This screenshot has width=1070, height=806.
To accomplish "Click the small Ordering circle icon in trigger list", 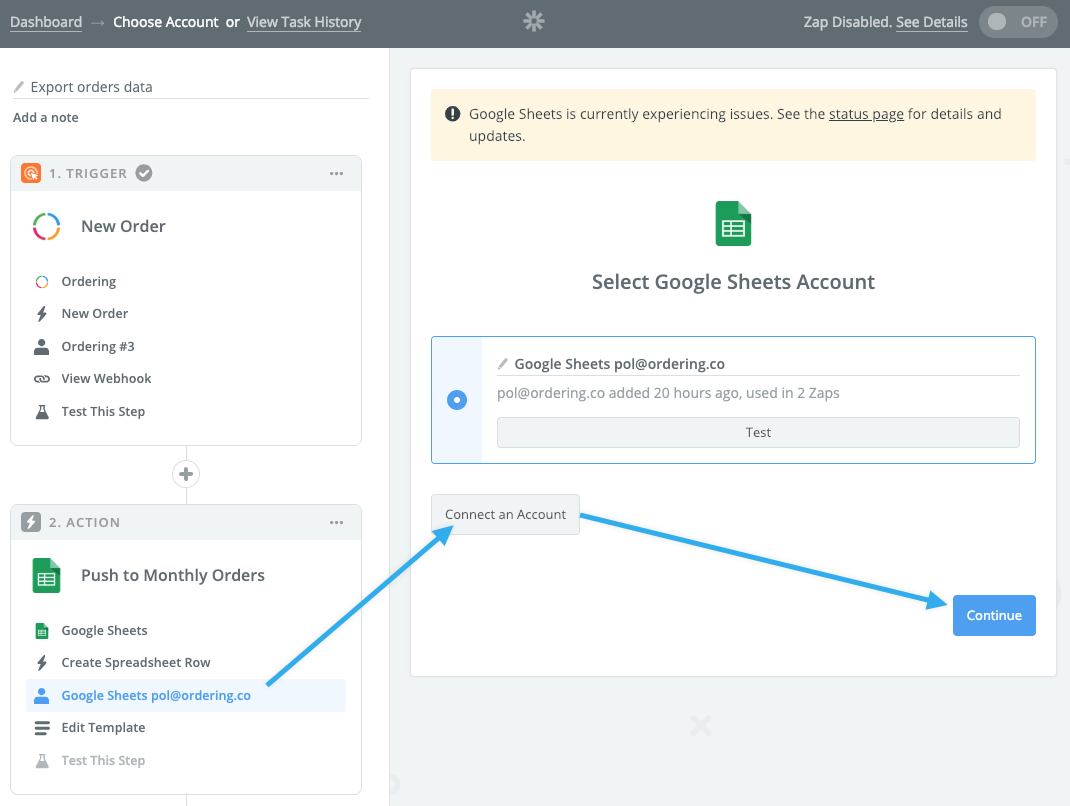I will pyautogui.click(x=42, y=282).
